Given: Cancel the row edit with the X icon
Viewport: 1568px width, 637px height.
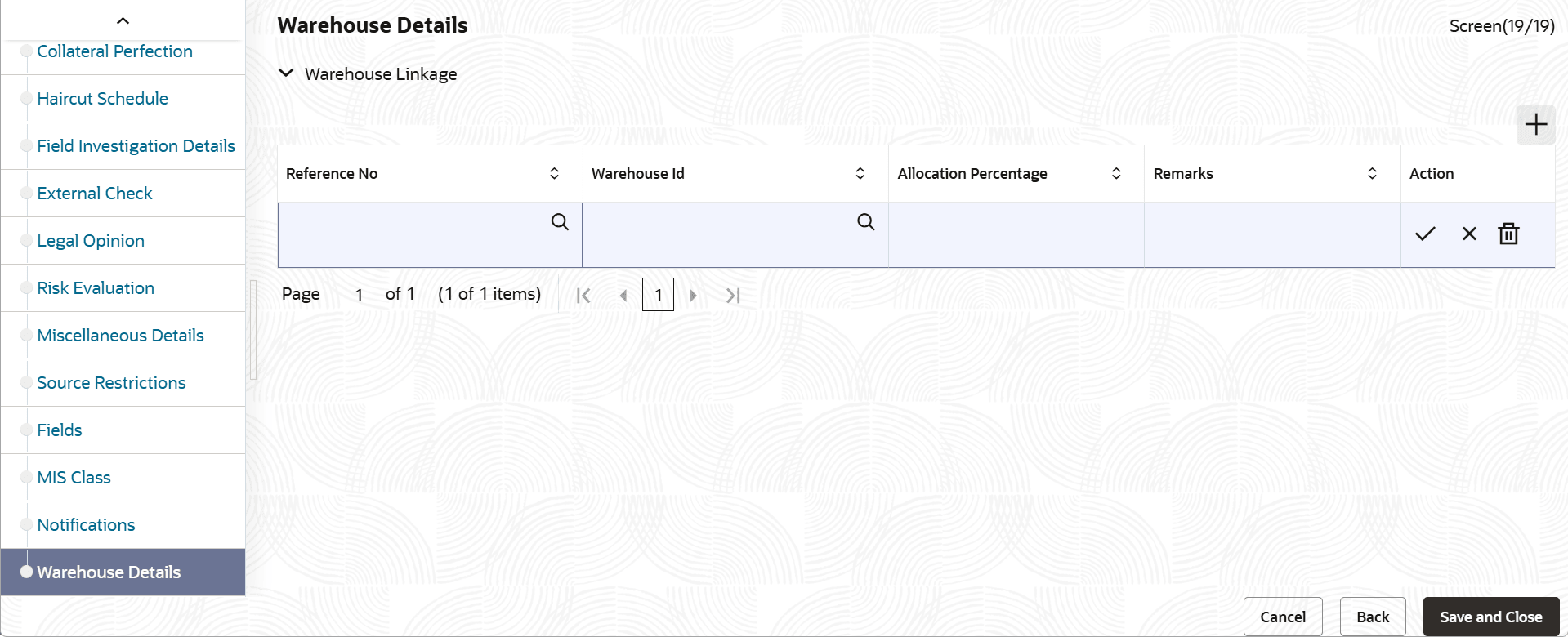Looking at the screenshot, I should click(x=1468, y=234).
